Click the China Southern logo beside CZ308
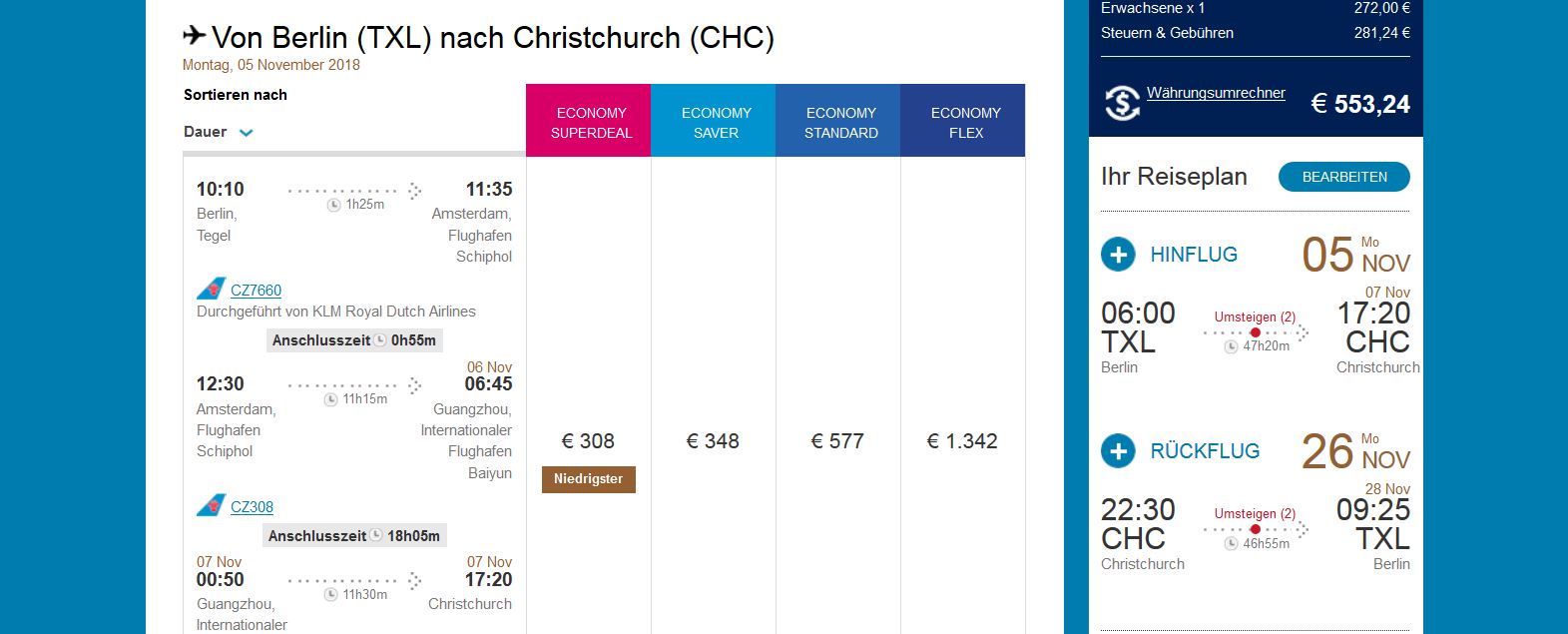Image resolution: width=1568 pixels, height=634 pixels. tap(211, 506)
